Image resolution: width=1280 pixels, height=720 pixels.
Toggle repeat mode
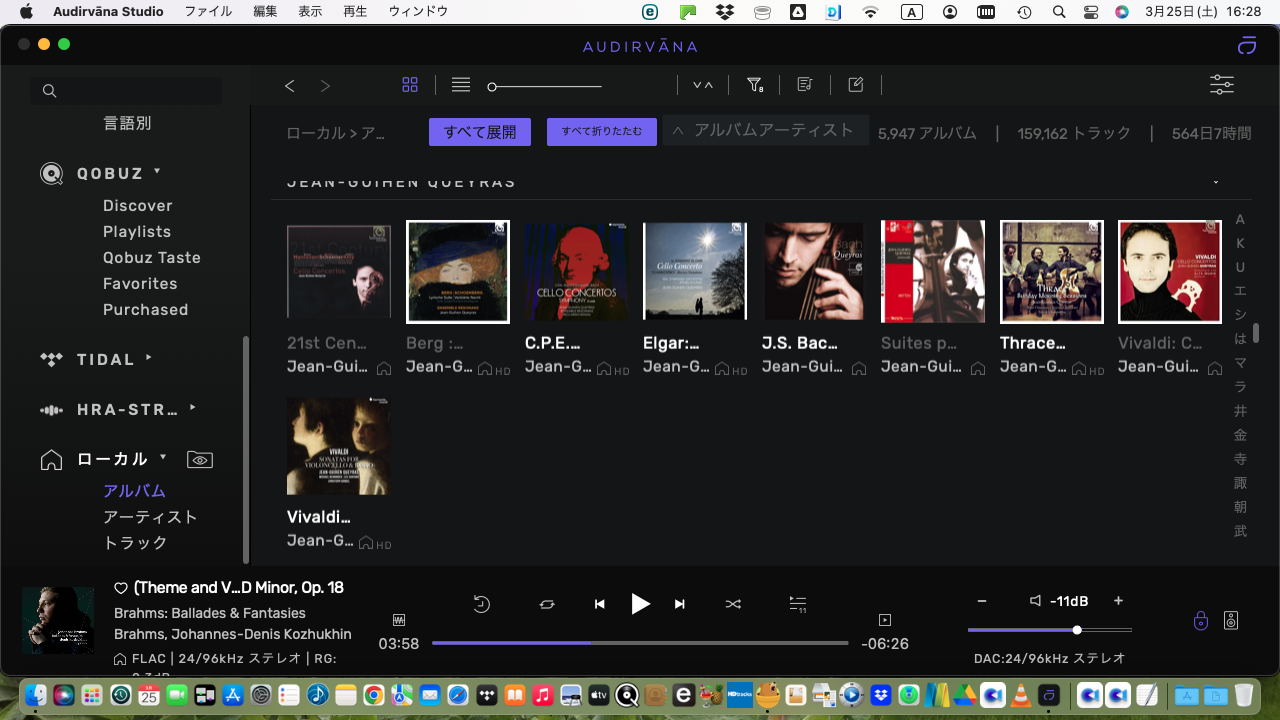tap(547, 604)
